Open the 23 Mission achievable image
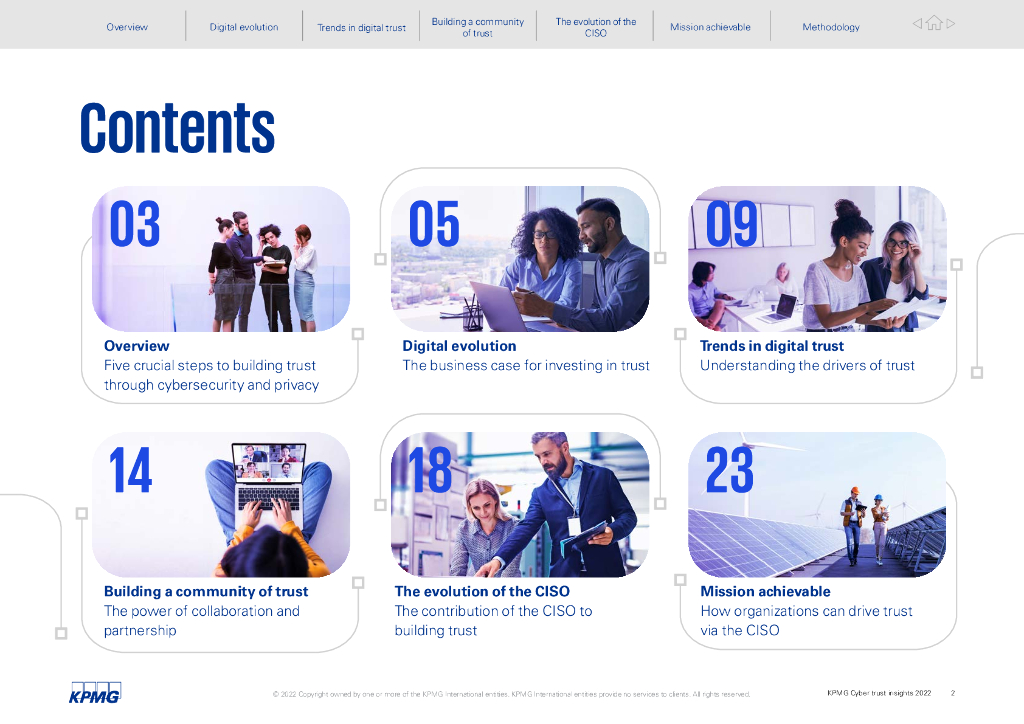The image size is (1024, 724). click(817, 504)
